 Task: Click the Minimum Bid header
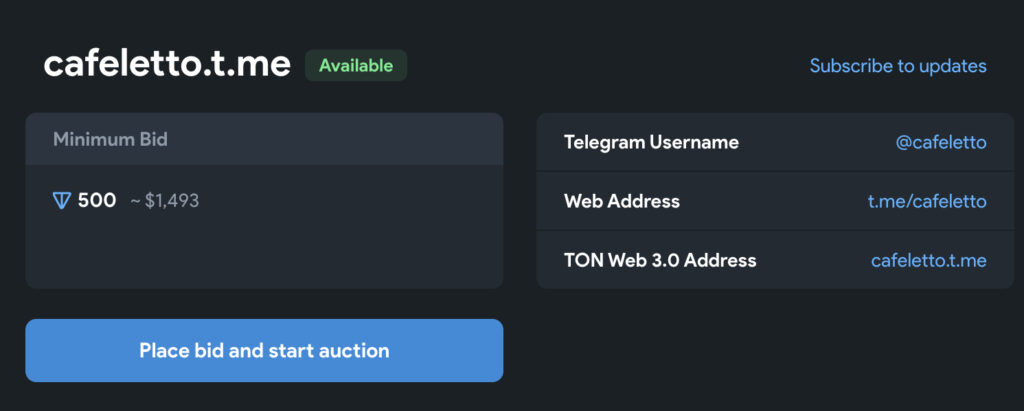click(x=110, y=139)
